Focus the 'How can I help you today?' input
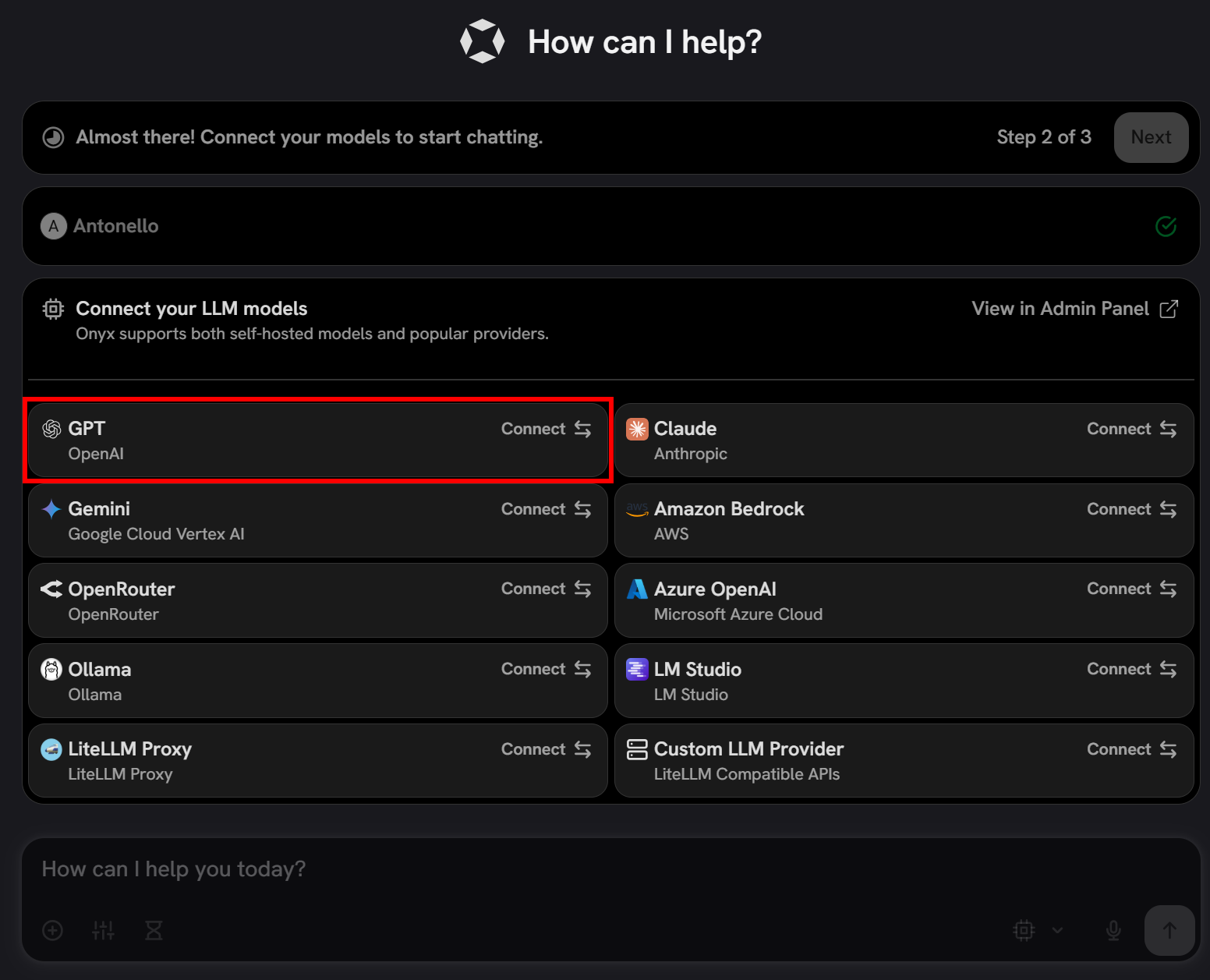This screenshot has width=1210, height=980. click(x=611, y=869)
